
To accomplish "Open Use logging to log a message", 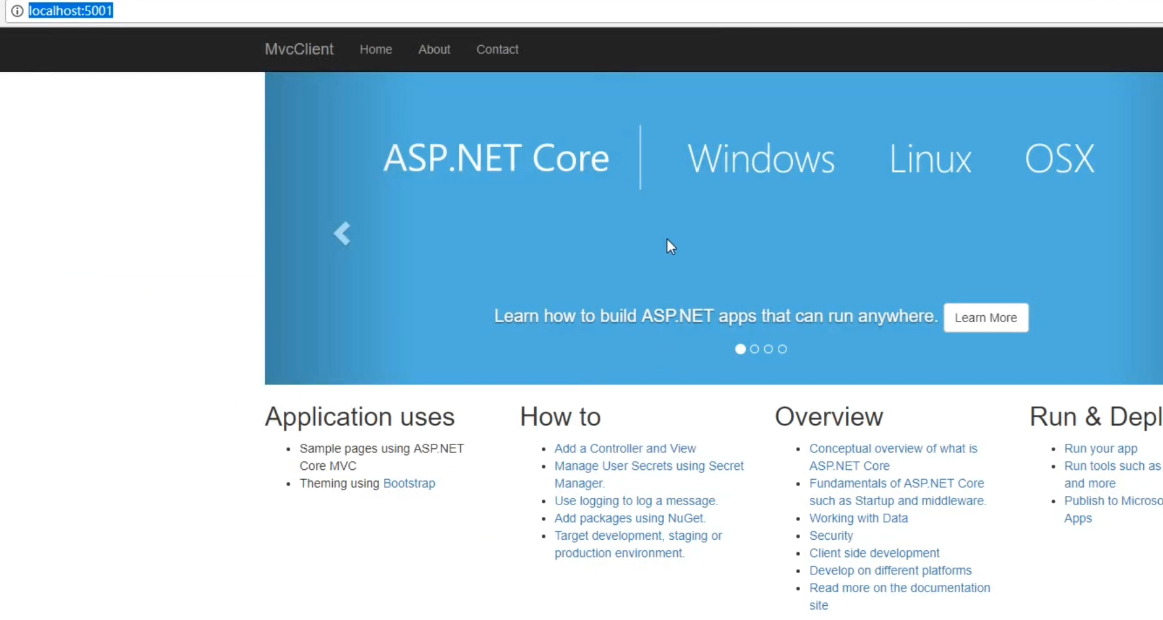I will [x=636, y=501].
